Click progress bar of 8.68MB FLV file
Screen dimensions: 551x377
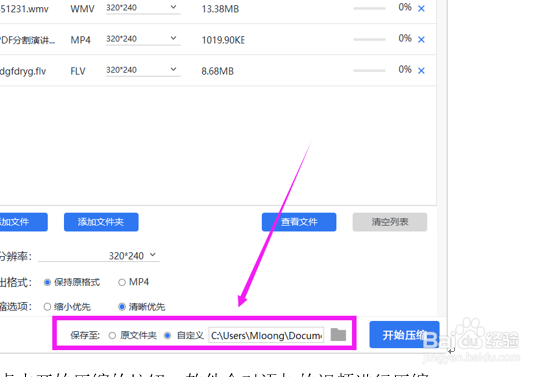tap(369, 71)
